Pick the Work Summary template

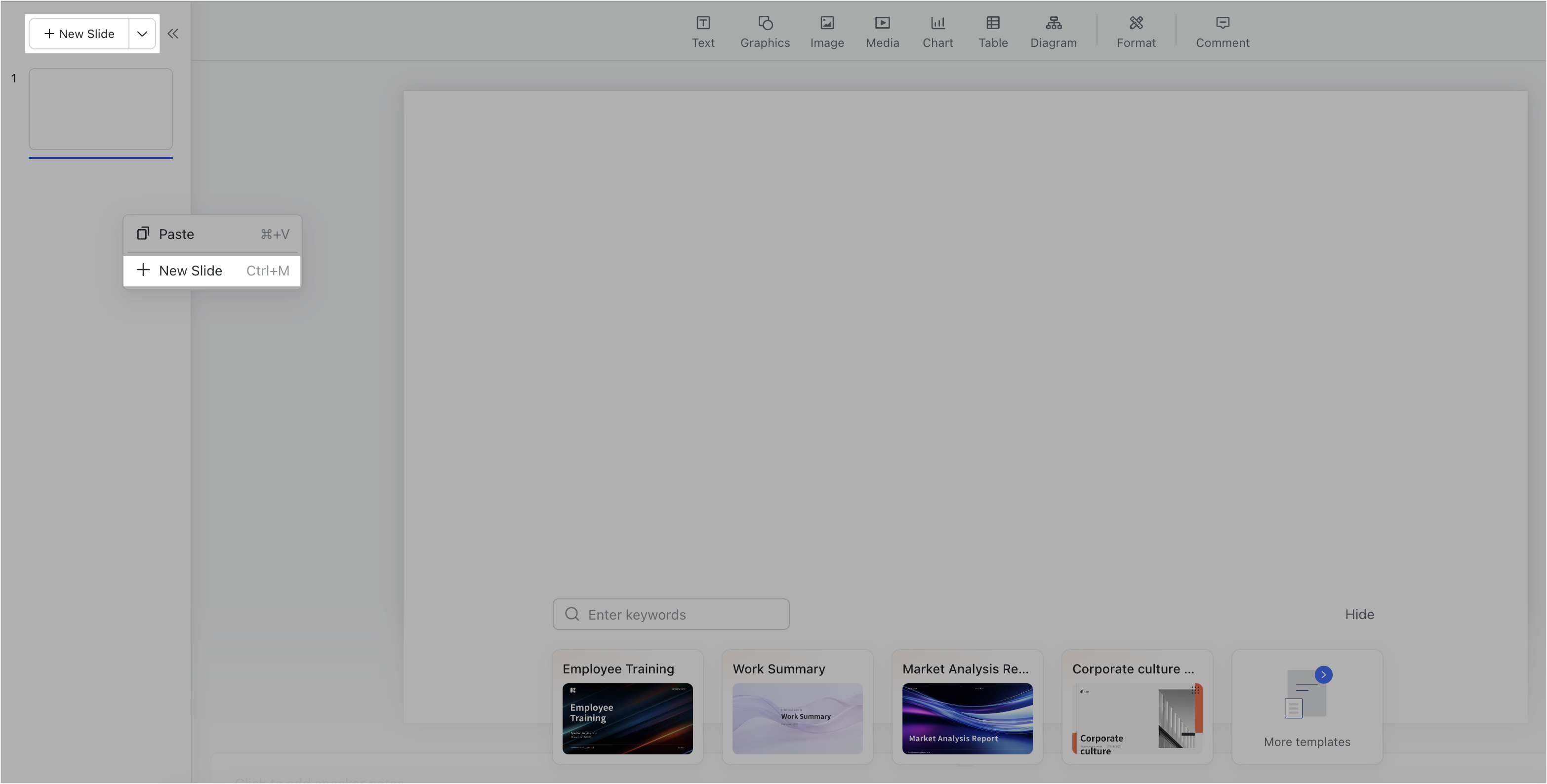797,706
